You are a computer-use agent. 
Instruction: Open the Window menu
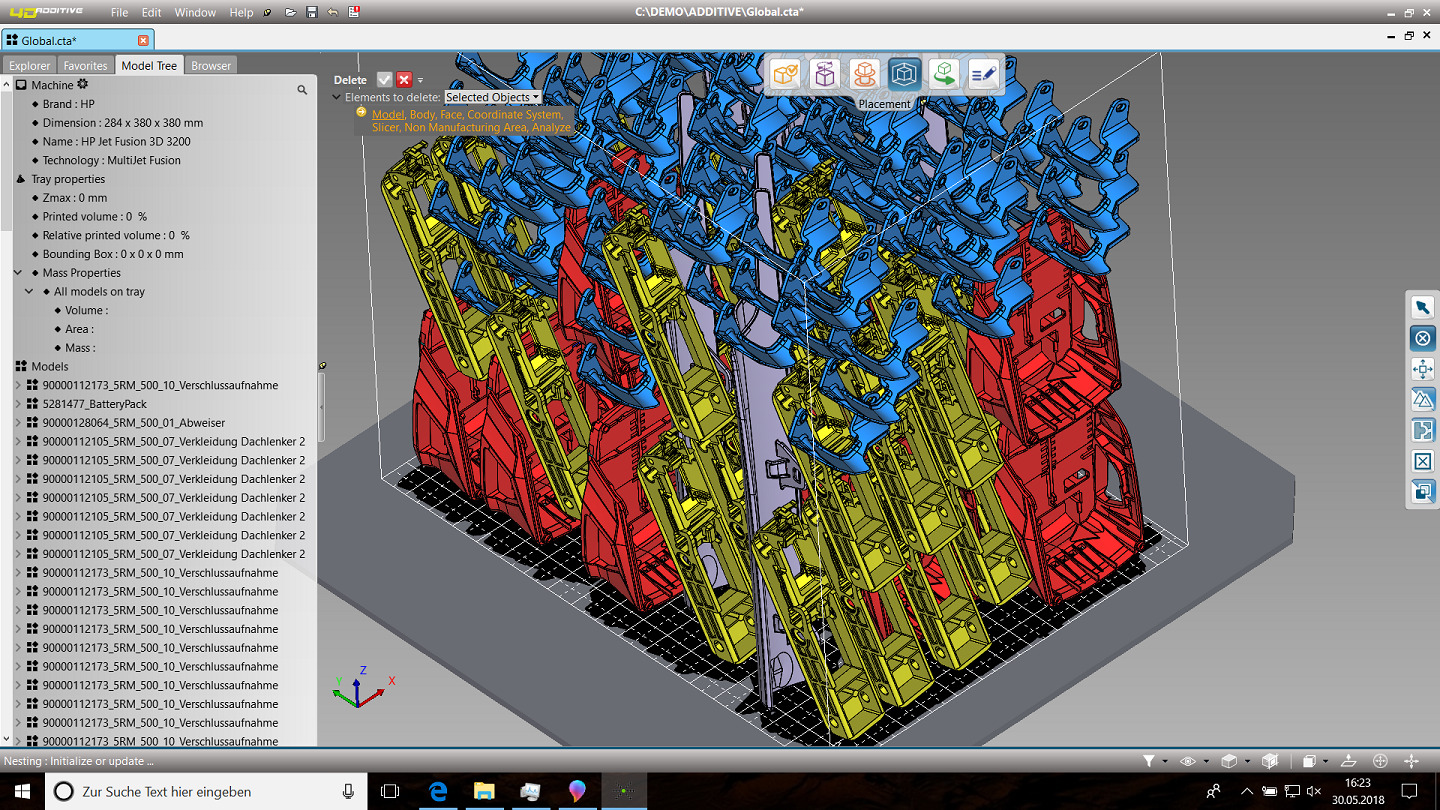coord(194,13)
